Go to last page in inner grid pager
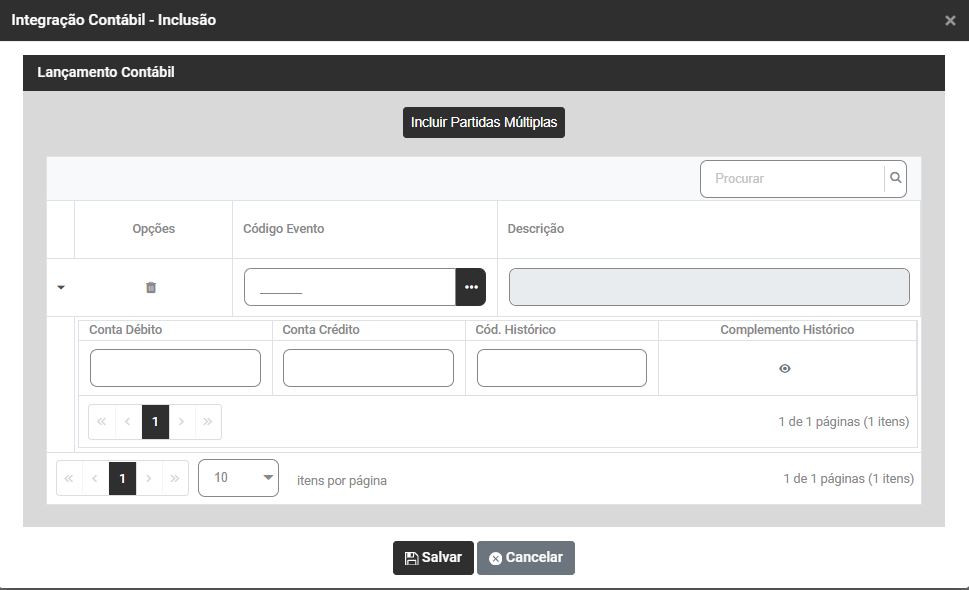 point(208,422)
